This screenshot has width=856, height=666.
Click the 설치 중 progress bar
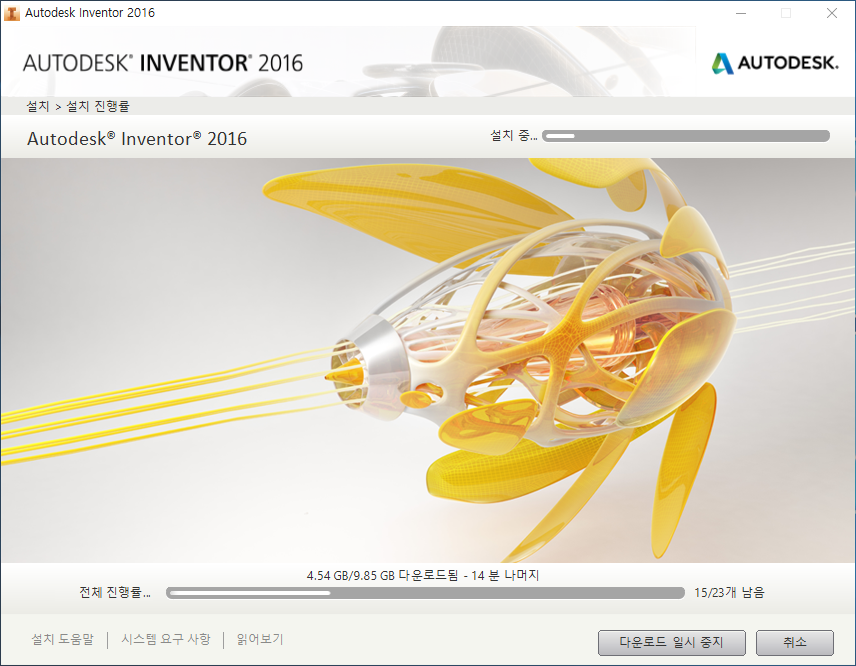[686, 136]
